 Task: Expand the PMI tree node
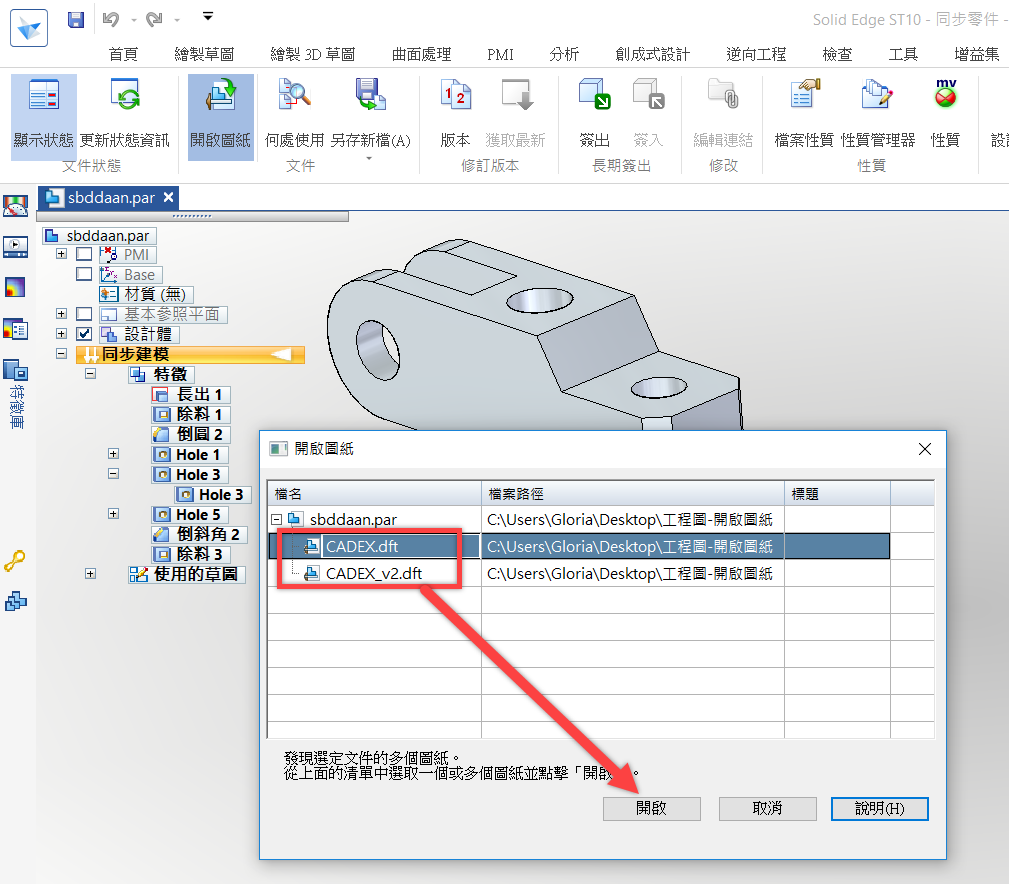pyautogui.click(x=61, y=254)
